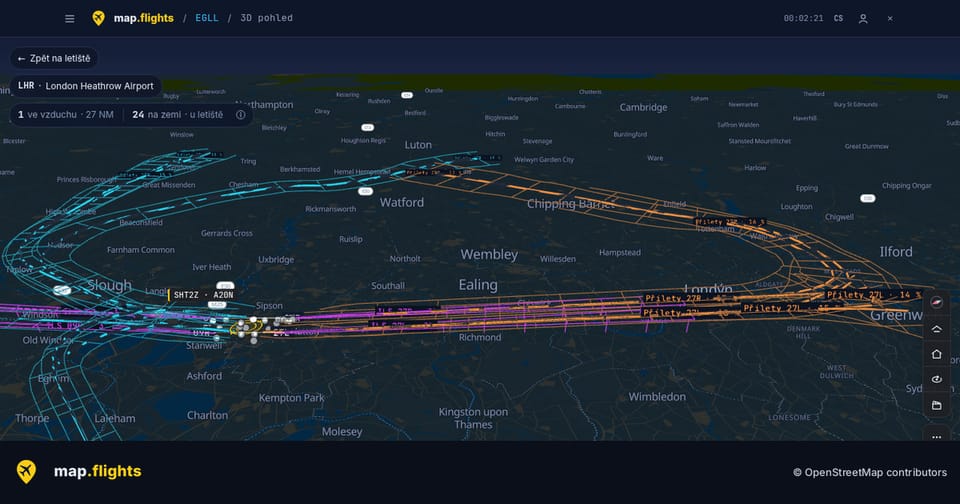This screenshot has height=504, width=960.
Task: Click the Kempton Park label
Action: pos(291,398)
